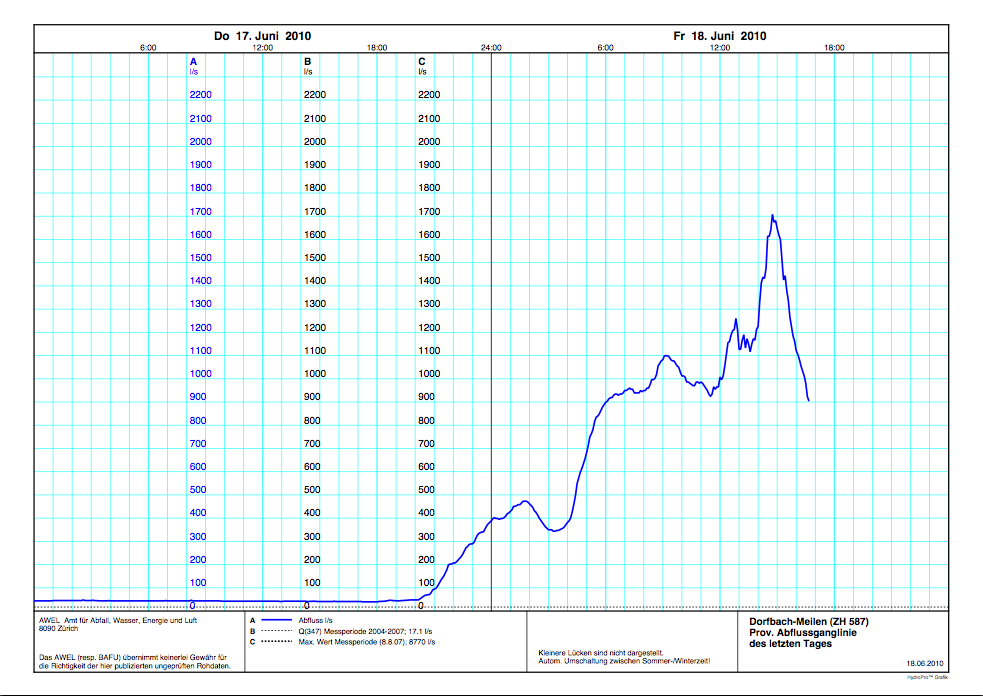Click the "C" axis column header

click(422, 61)
